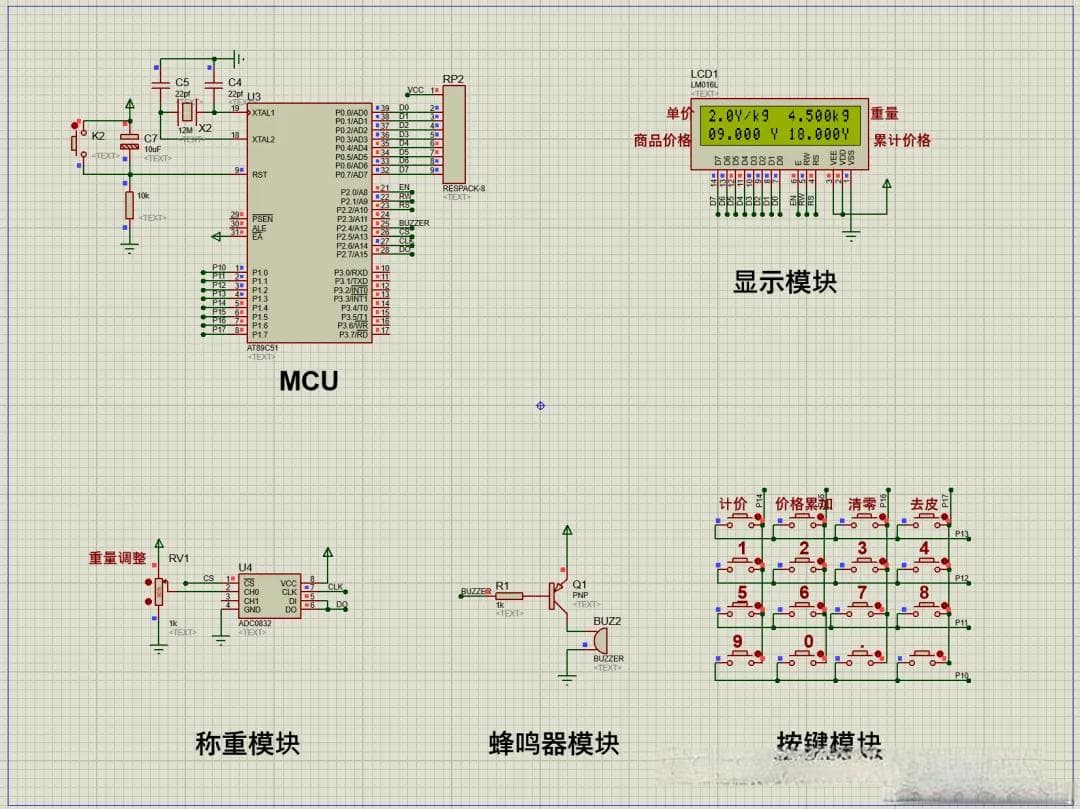Click the XTAL1 pin label on U3

pos(263,113)
